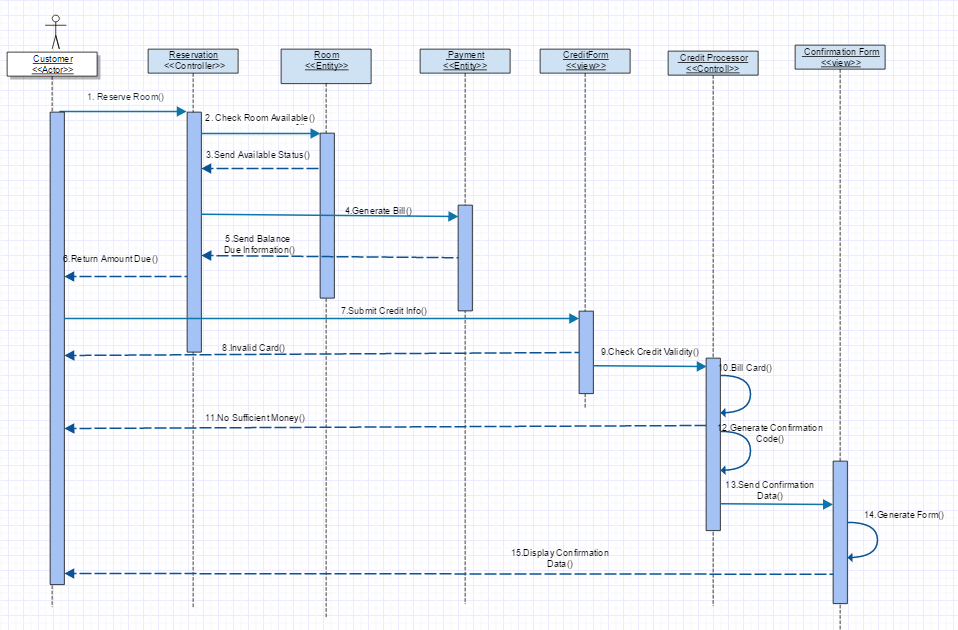
Task: Click the CreditForm view lifeline header
Action: coord(585,61)
